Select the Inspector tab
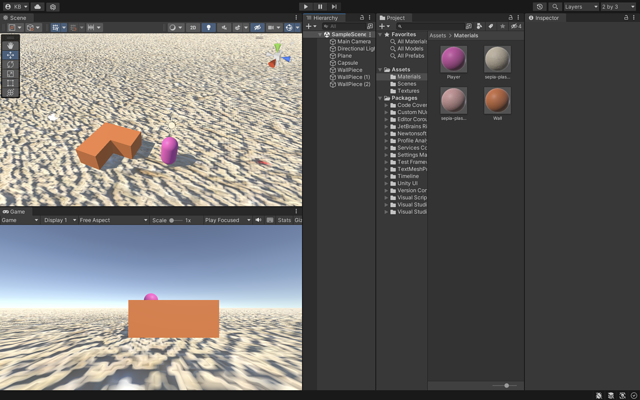 [547, 18]
